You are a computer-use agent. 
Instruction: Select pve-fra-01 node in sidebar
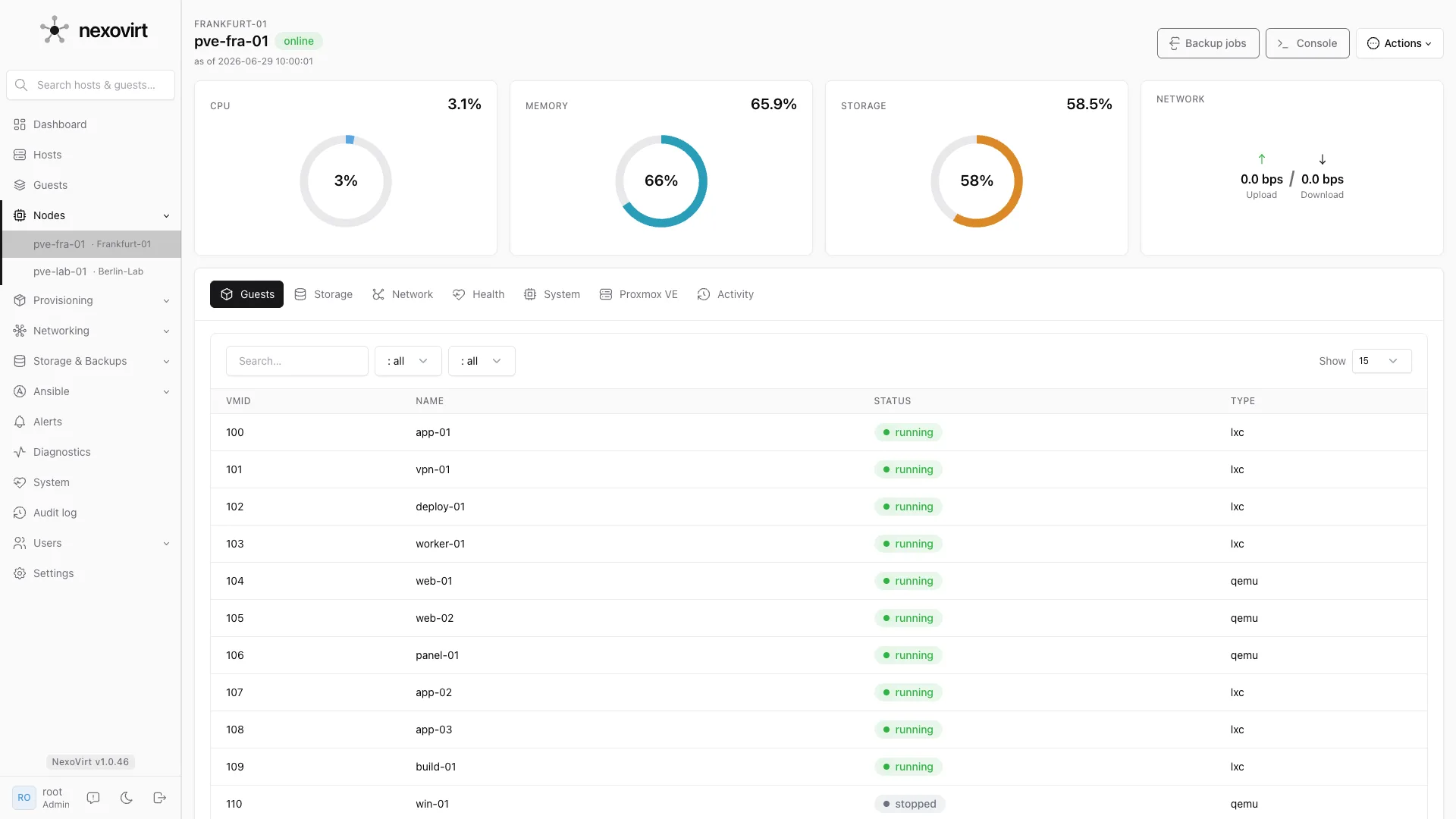coord(92,244)
